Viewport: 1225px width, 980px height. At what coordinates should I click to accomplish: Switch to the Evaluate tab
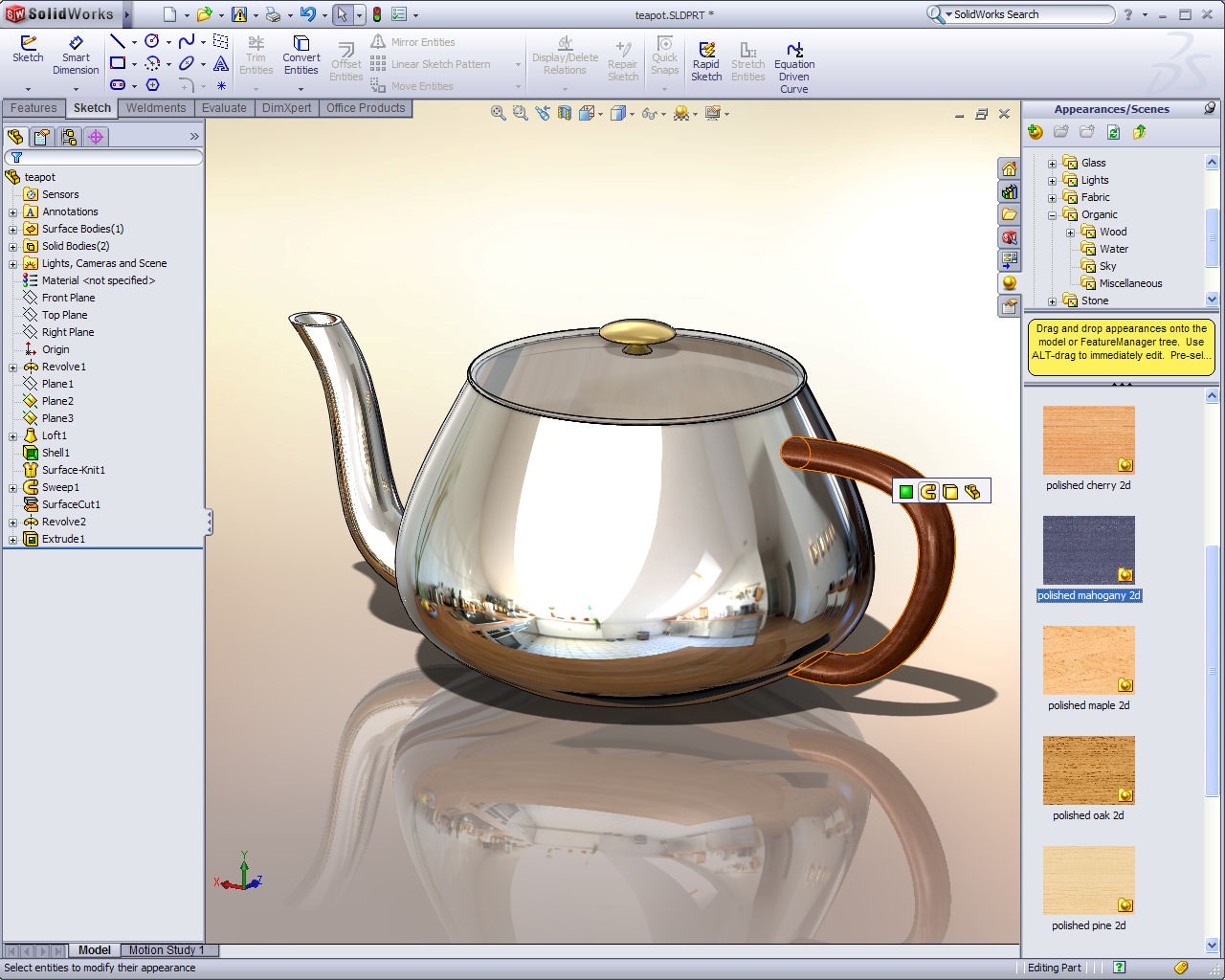(x=224, y=108)
